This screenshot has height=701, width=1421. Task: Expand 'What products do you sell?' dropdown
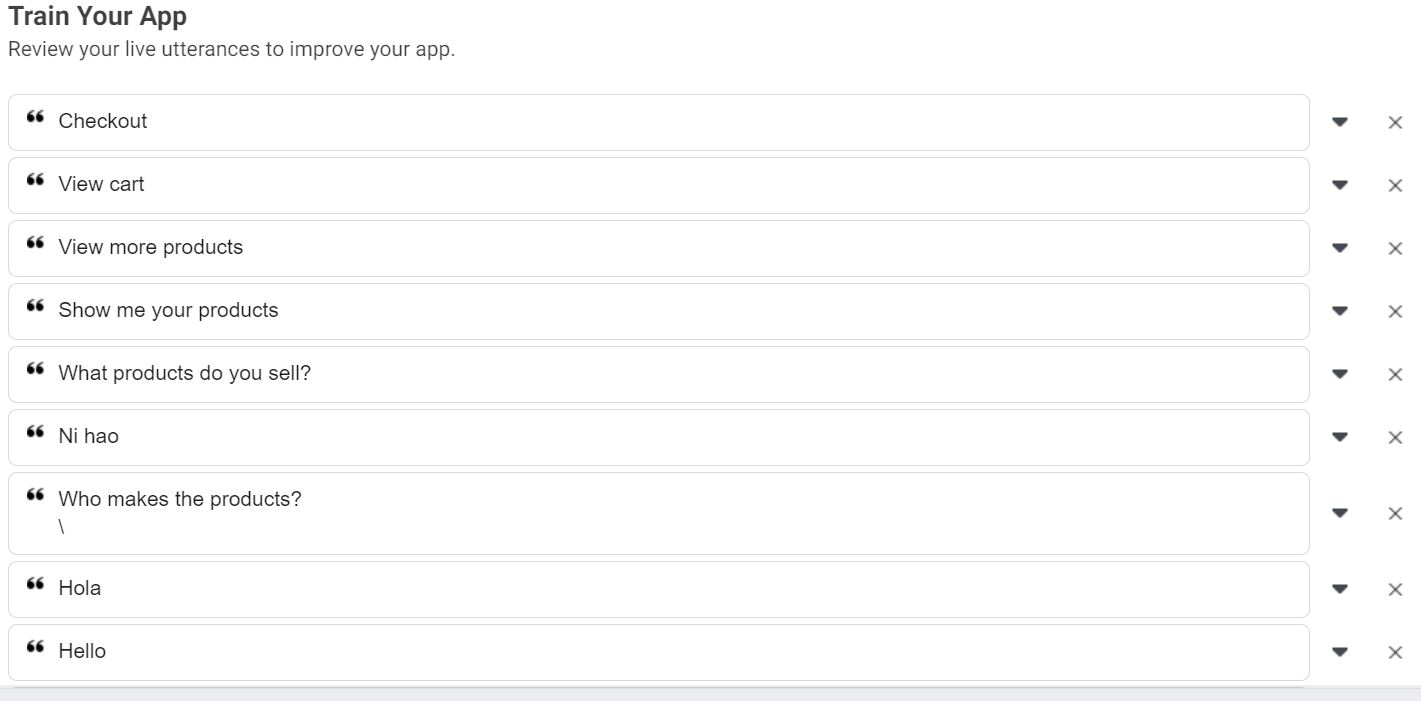pos(1340,374)
